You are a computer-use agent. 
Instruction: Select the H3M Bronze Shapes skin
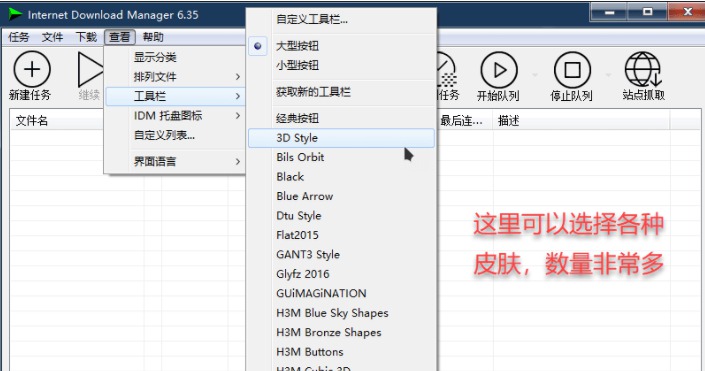(x=342, y=332)
